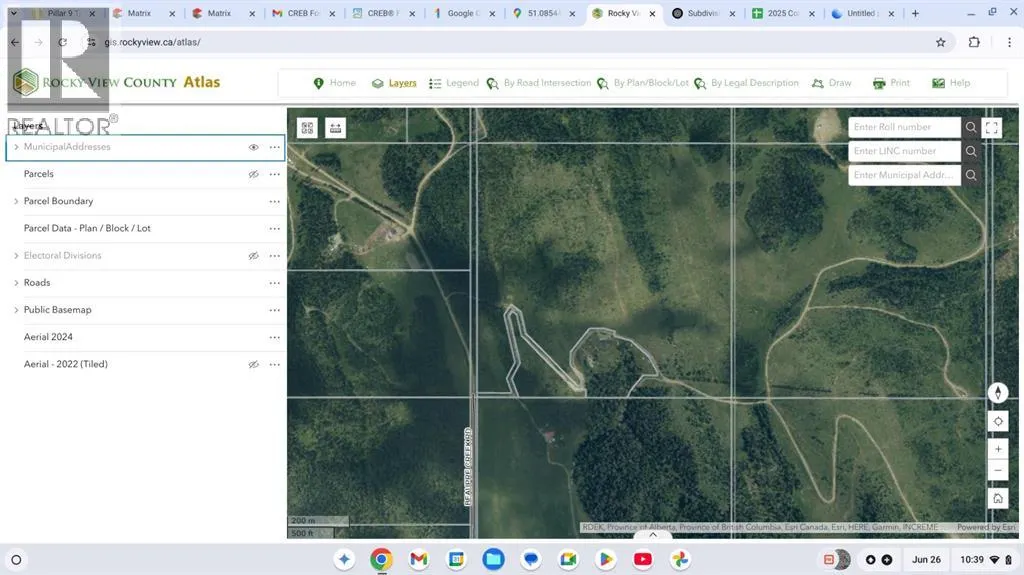
Task: Click the Enter Municipal Address field
Action: [x=904, y=175]
